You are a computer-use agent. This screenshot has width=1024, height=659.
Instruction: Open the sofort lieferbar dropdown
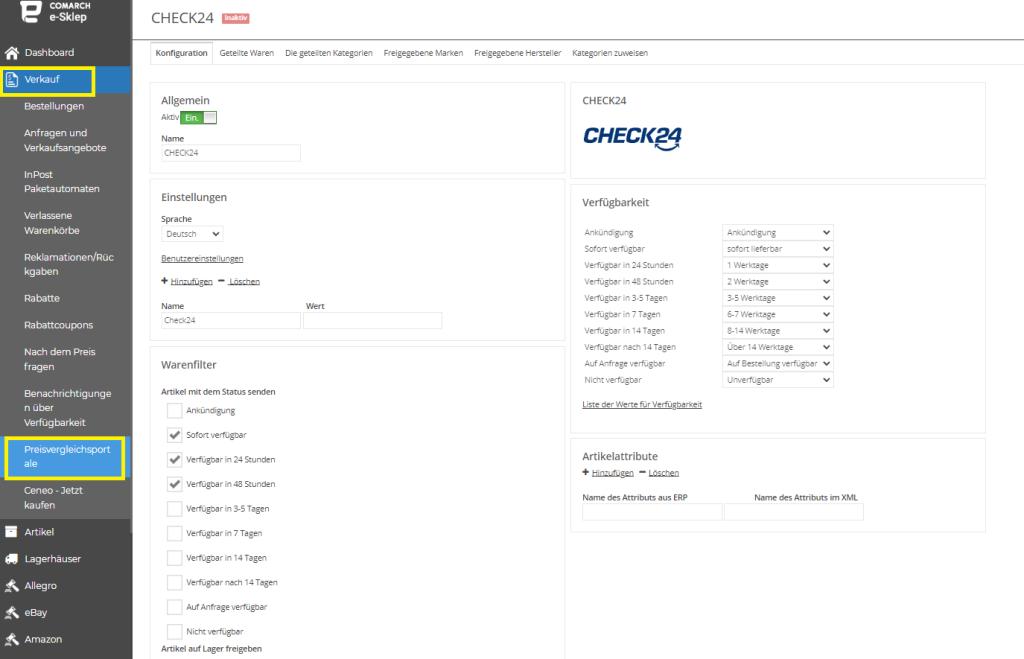pyautogui.click(x=778, y=249)
